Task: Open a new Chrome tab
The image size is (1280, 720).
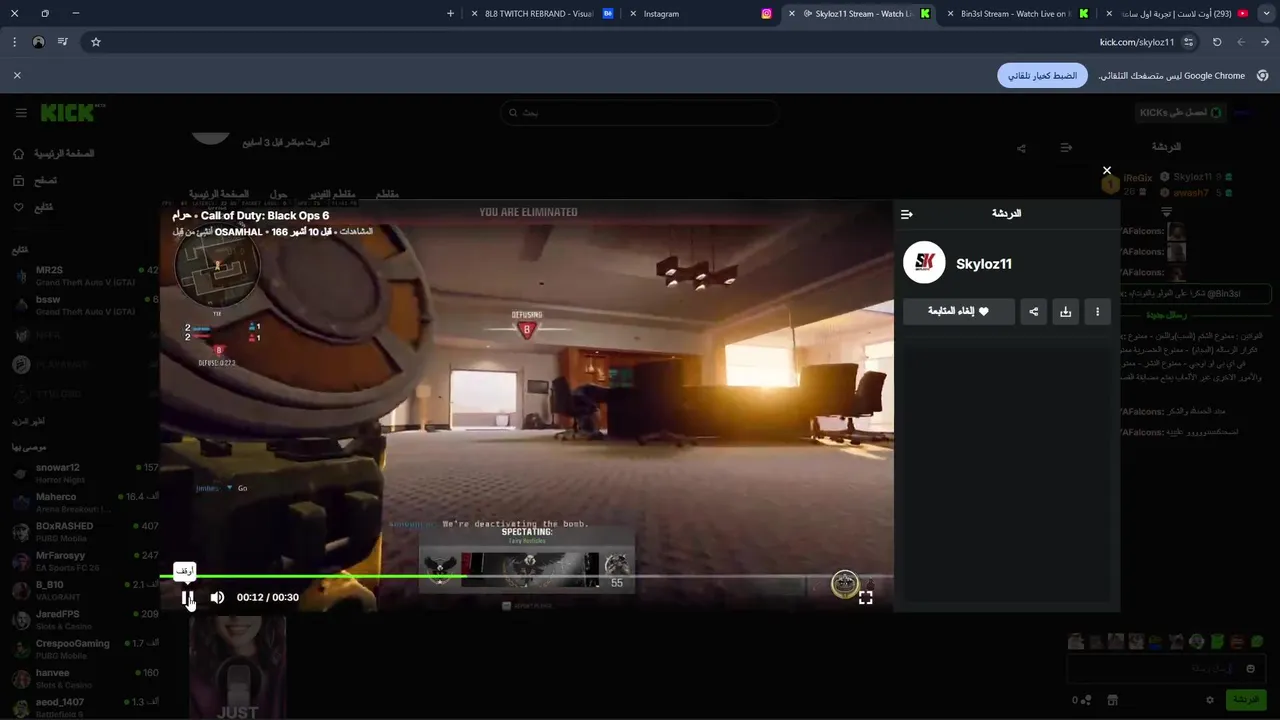Action: (x=450, y=14)
